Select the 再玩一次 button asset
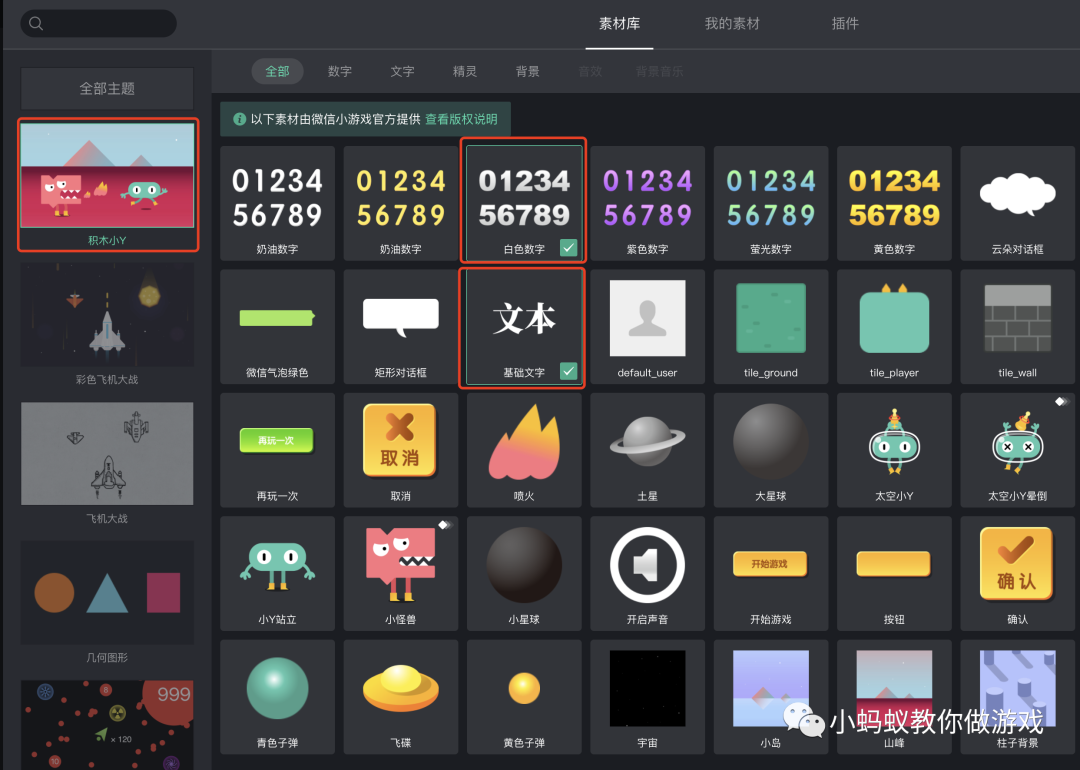Viewport: 1080px width, 770px height. tap(278, 450)
